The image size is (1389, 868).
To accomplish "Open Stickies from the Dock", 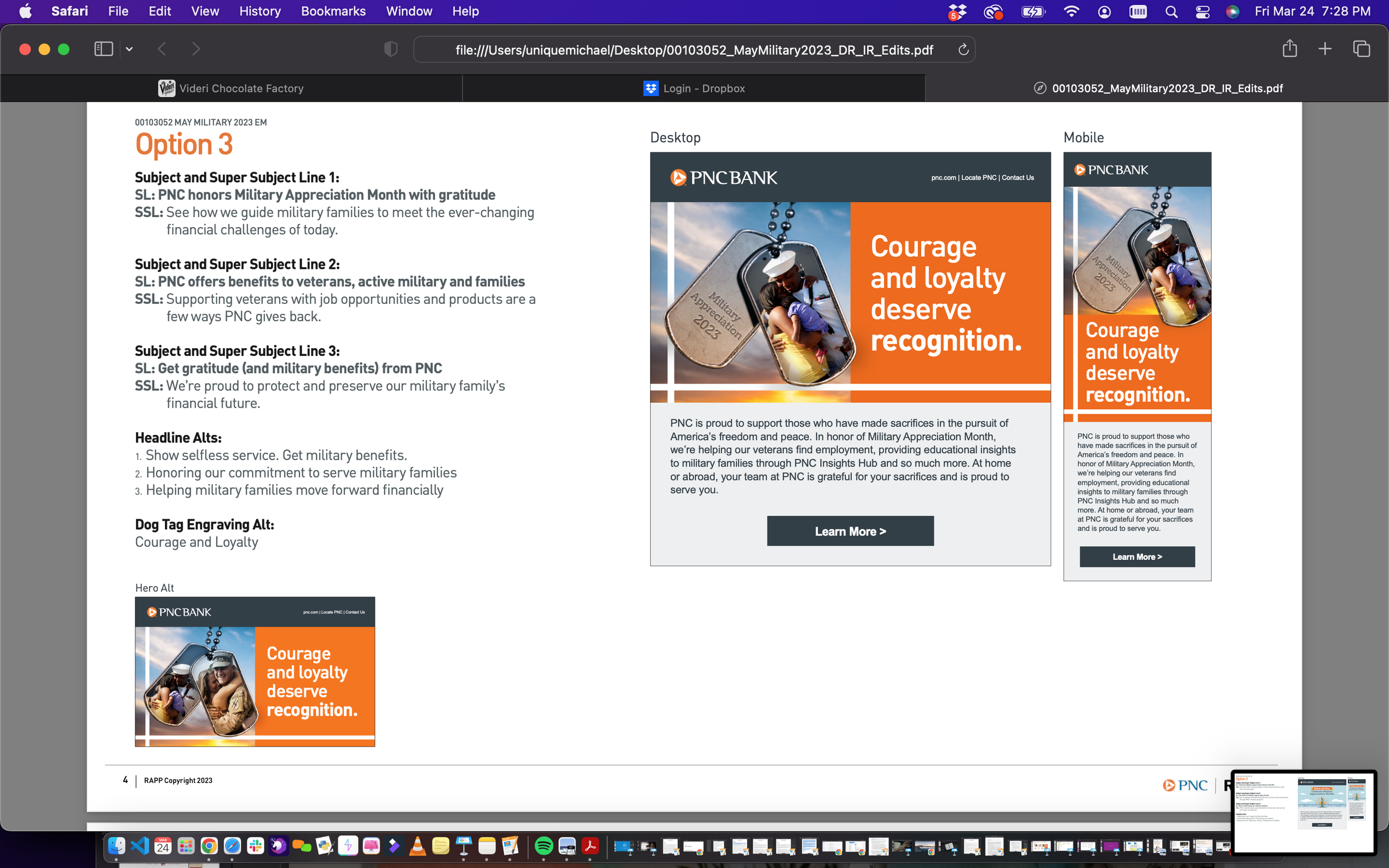I will pos(441,846).
